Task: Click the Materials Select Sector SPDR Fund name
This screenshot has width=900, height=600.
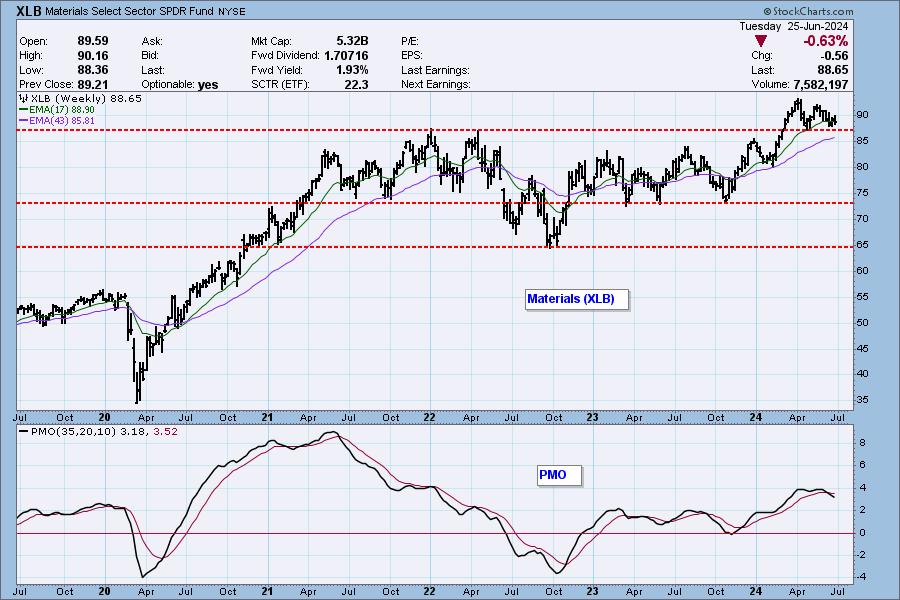Action: click(x=130, y=11)
